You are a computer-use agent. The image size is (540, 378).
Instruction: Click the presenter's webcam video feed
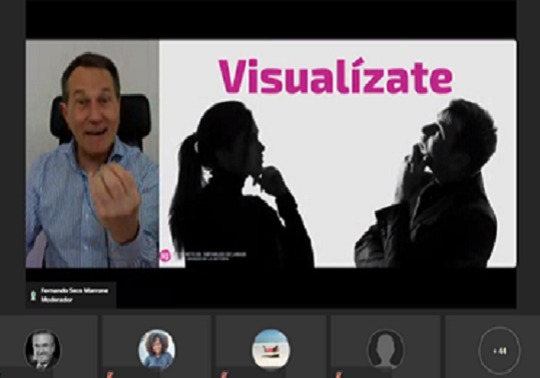(92, 154)
